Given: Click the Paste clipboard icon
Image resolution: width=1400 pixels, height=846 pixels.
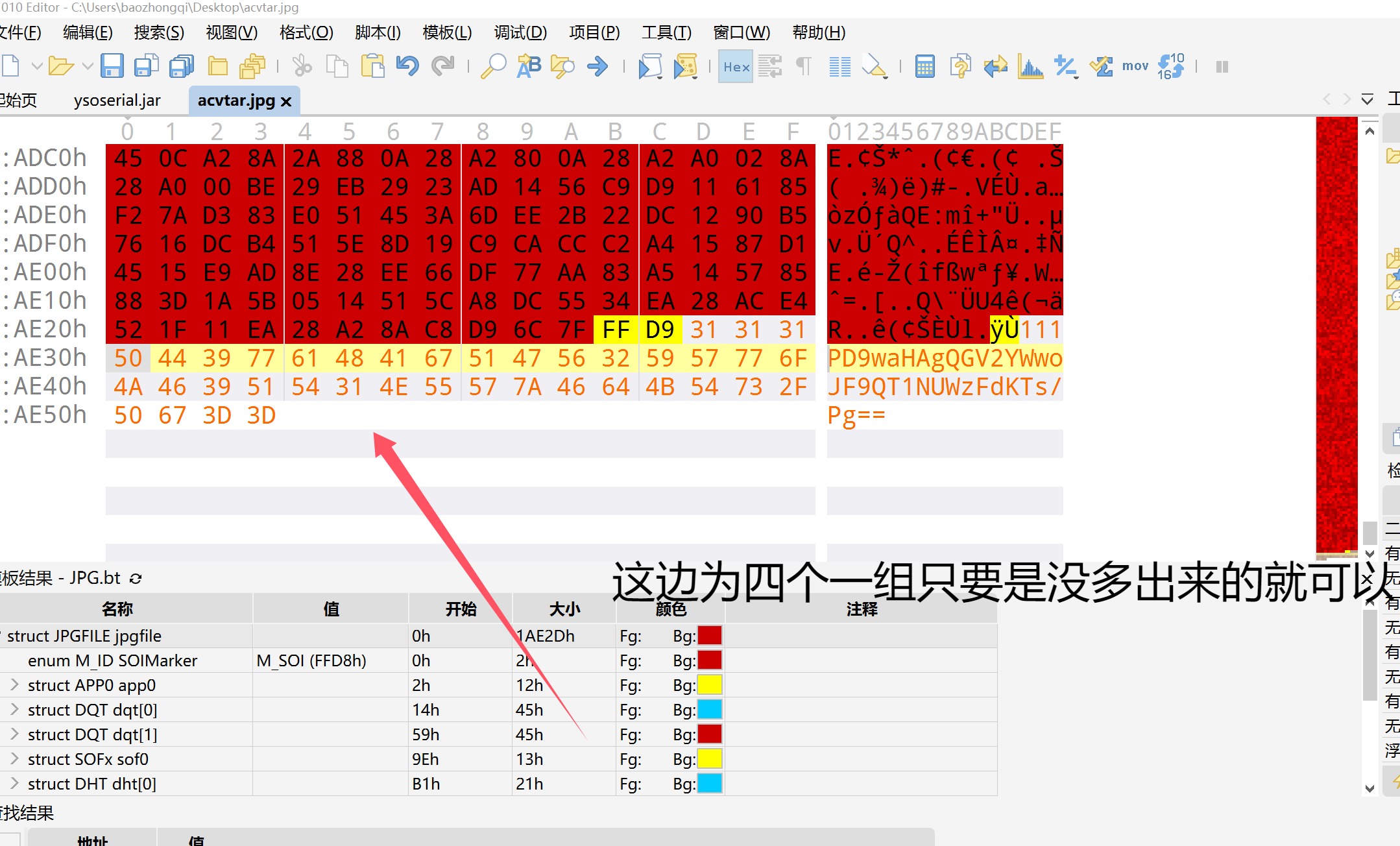Looking at the screenshot, I should pyautogui.click(x=372, y=66).
